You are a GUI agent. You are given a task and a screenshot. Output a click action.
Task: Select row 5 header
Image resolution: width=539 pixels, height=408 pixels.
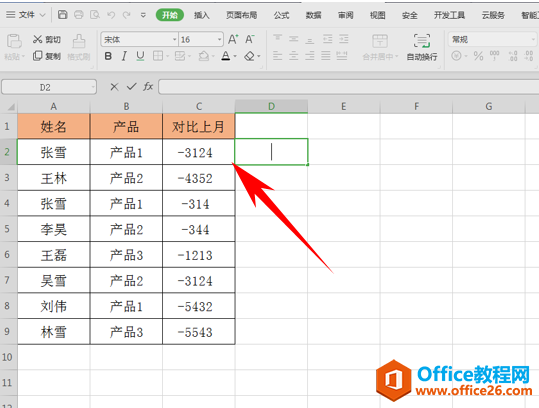(x=9, y=229)
